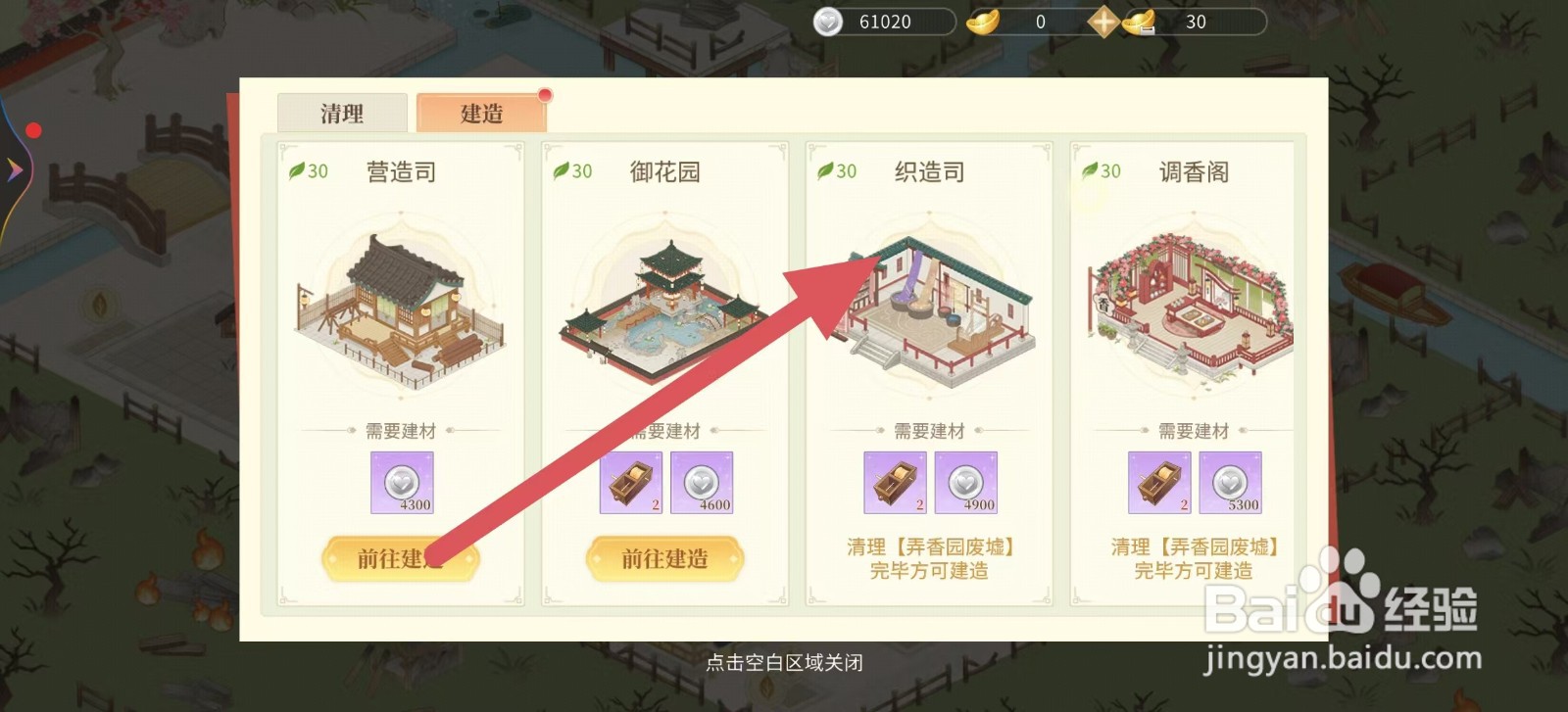Click the wood crate material icon under 织造司
The width and height of the screenshot is (1568, 712).
click(x=895, y=483)
